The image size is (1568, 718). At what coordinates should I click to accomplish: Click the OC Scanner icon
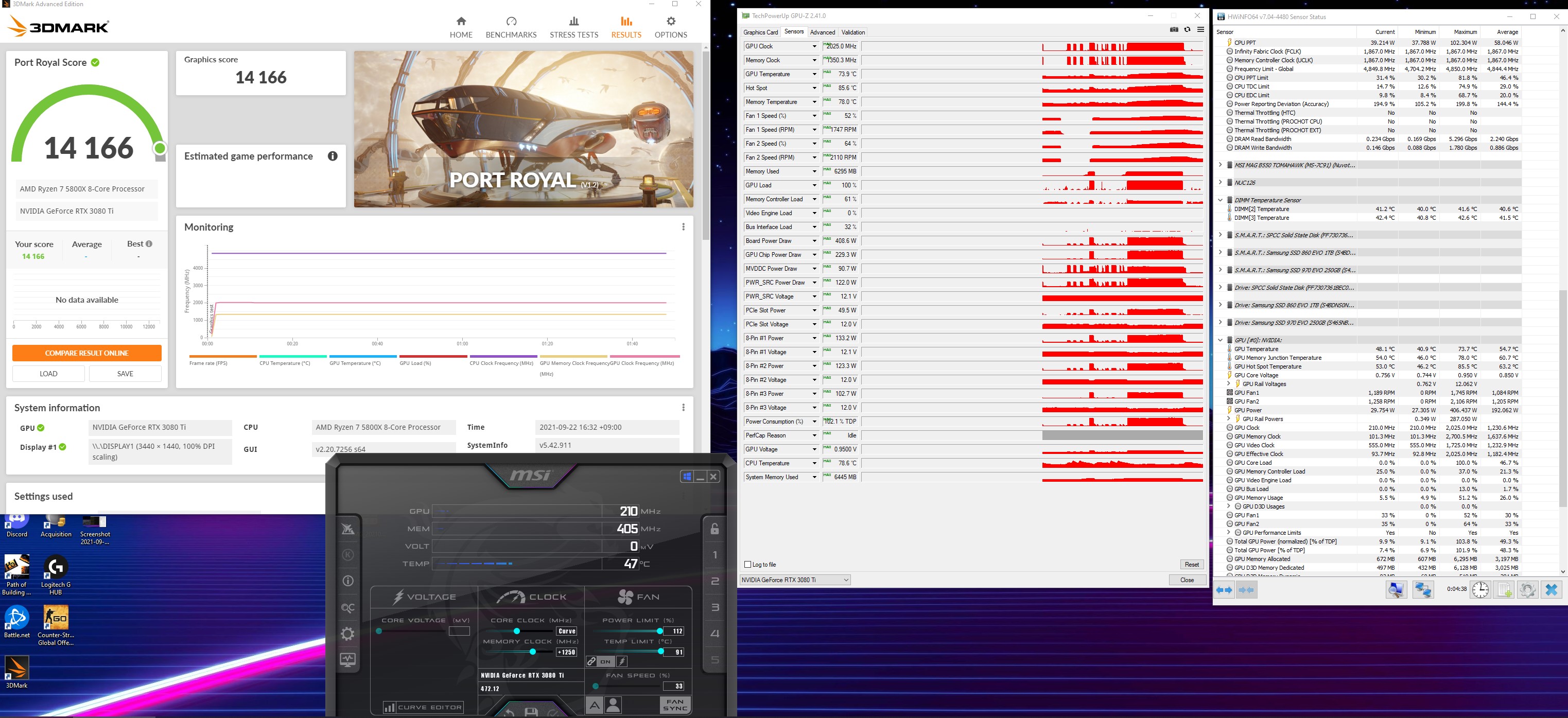point(347,608)
